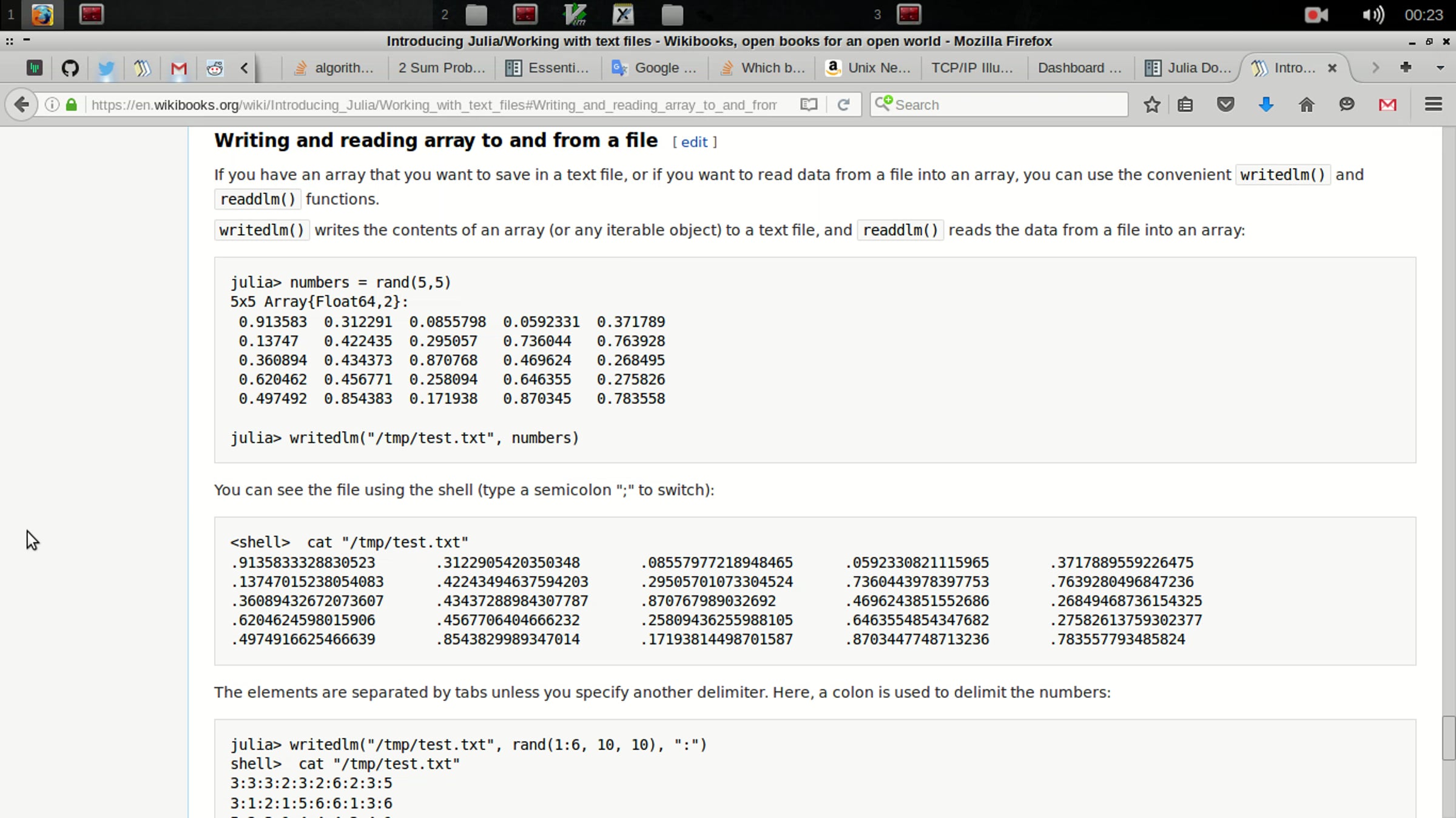Toggle Reader View in address bar
Image resolution: width=1456 pixels, height=818 pixels.
pyautogui.click(x=808, y=105)
